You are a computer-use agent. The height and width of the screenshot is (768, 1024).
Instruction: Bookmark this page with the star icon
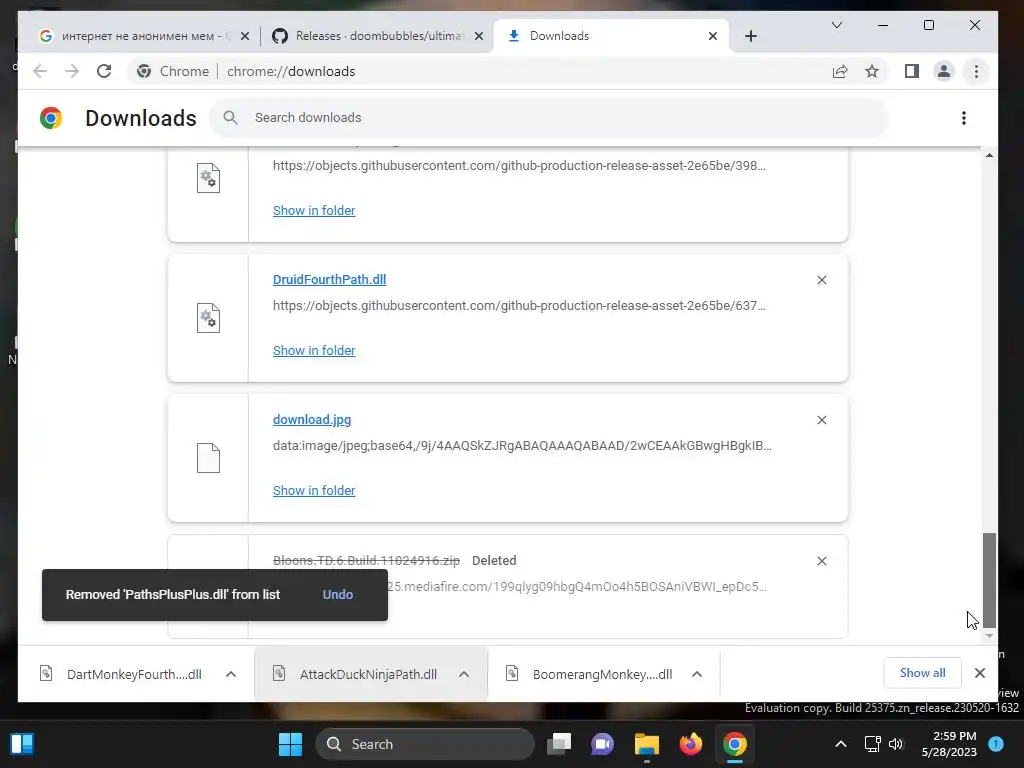(x=872, y=71)
